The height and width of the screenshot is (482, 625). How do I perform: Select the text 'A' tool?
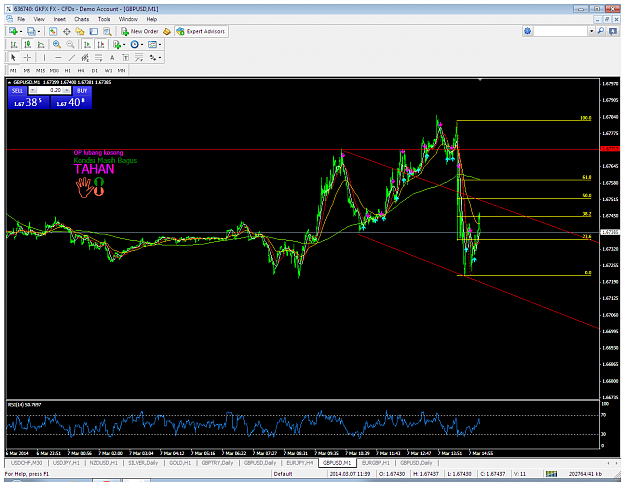pyautogui.click(x=112, y=58)
